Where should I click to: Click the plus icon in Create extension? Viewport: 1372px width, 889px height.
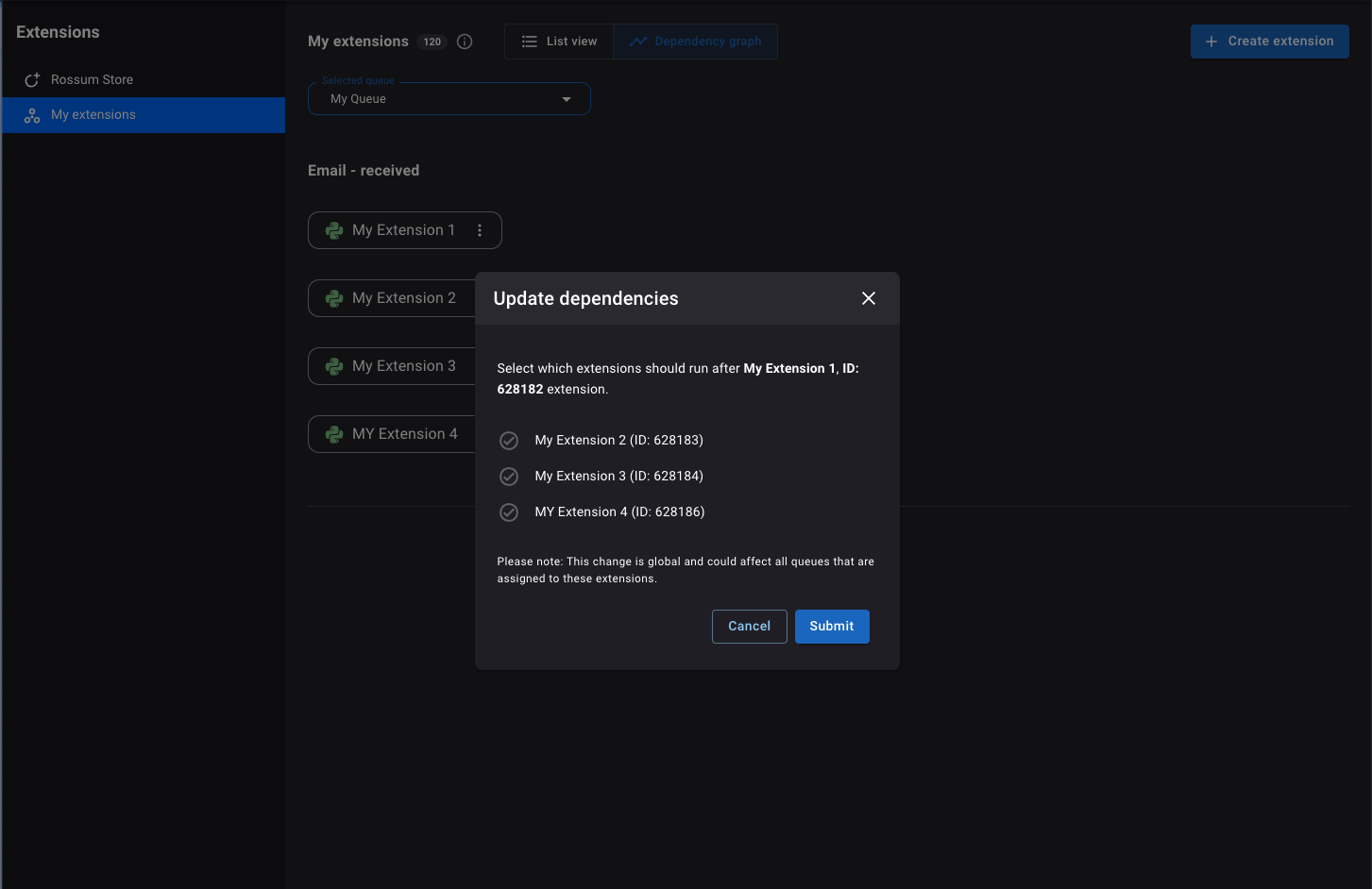[1211, 42]
